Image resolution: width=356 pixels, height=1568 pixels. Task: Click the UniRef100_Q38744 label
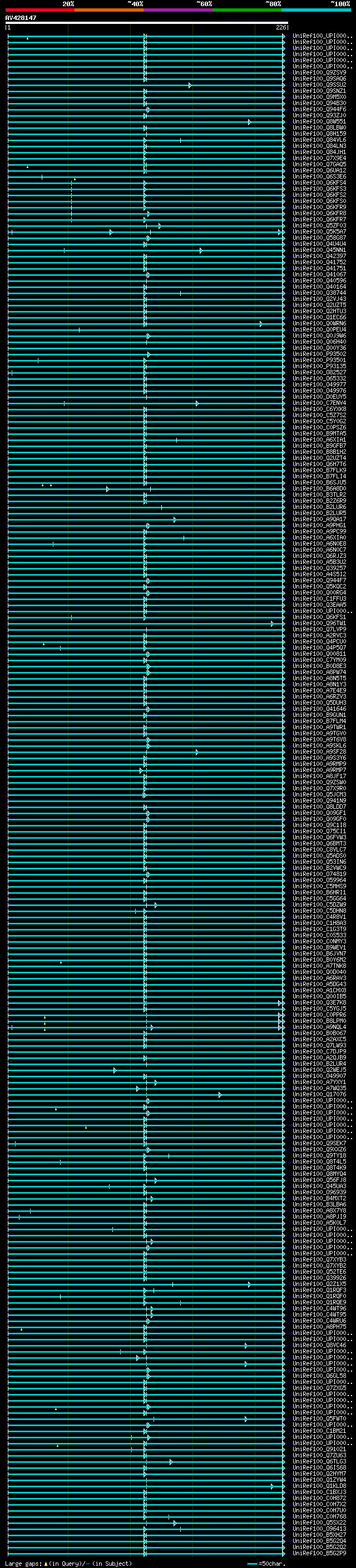tap(319, 293)
